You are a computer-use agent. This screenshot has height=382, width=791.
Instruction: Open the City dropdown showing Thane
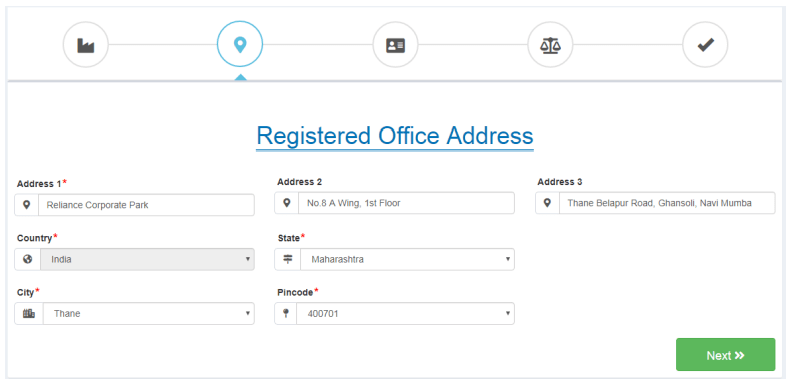[149, 313]
